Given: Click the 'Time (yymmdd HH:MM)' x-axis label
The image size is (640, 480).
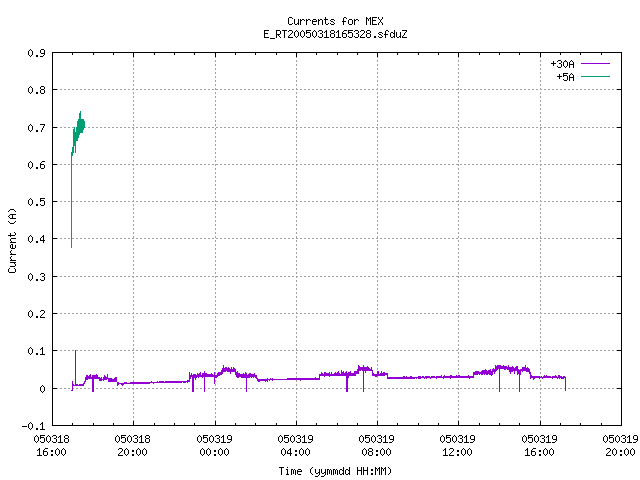Looking at the screenshot, I should tap(335, 471).
